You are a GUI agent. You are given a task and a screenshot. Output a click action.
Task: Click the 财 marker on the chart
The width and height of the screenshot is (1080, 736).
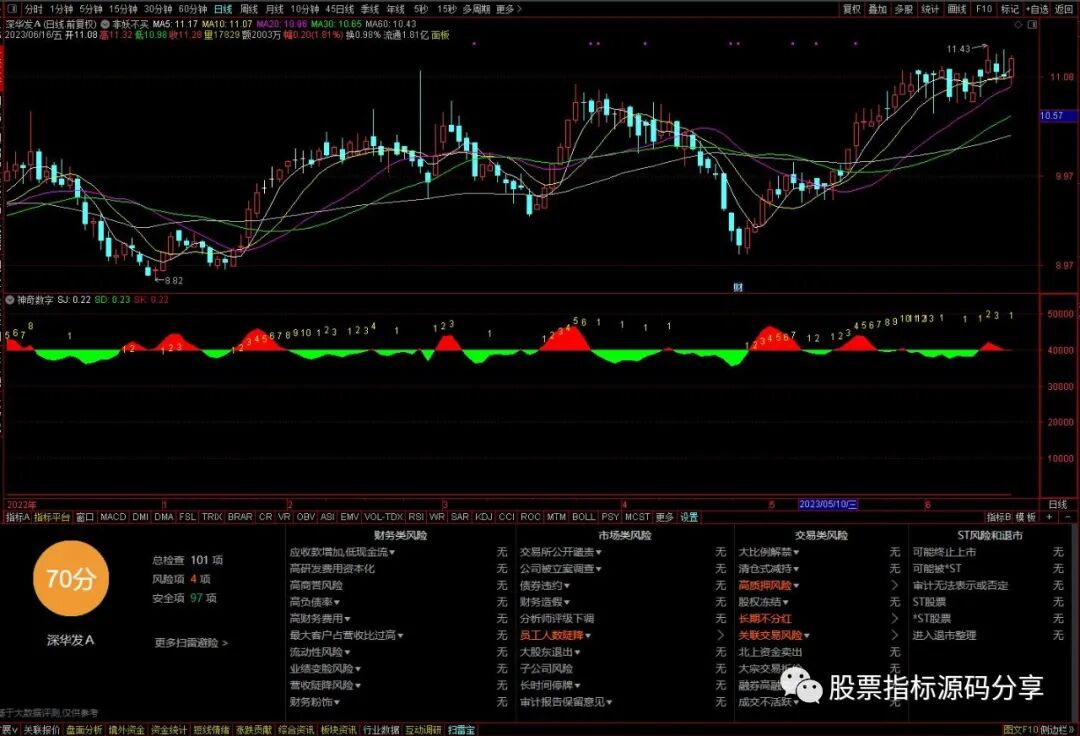point(738,287)
